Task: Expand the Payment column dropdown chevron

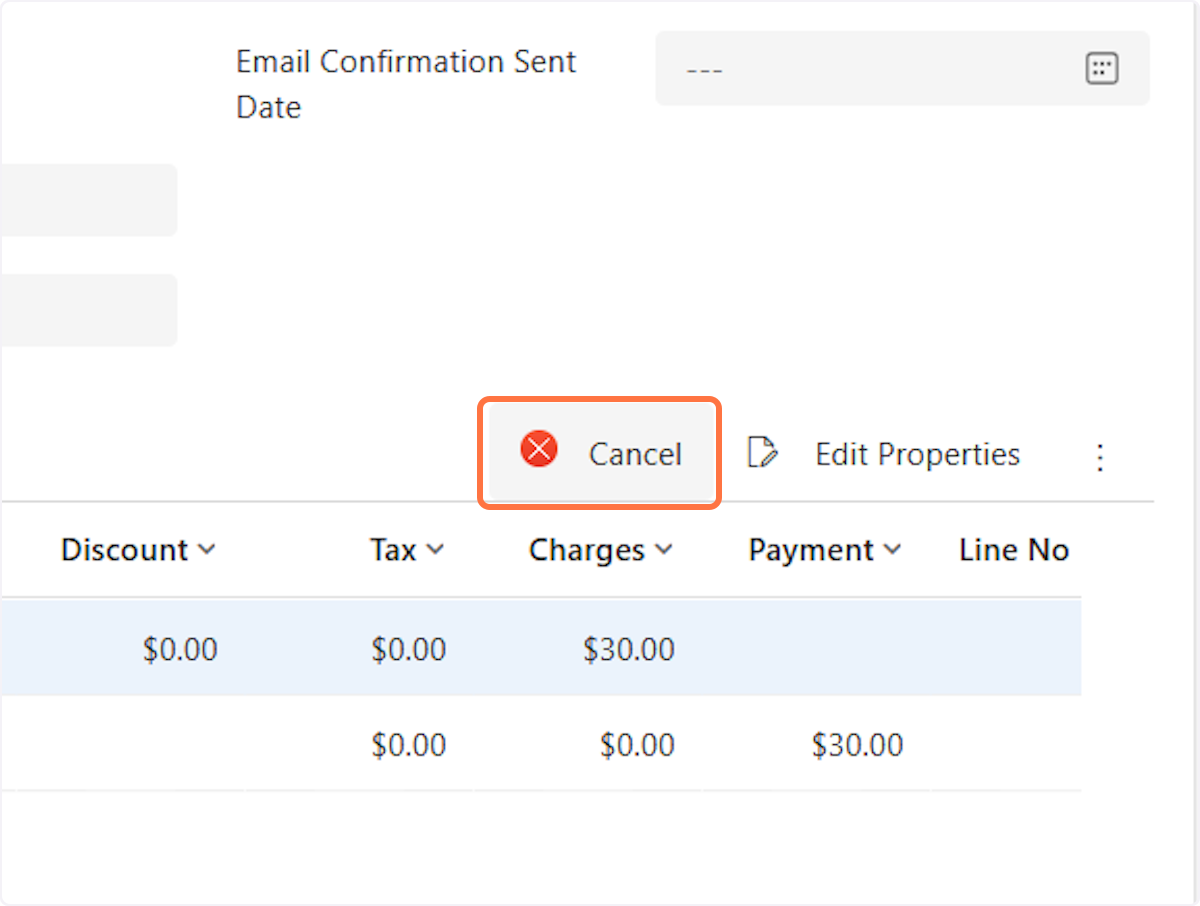Action: pos(892,549)
